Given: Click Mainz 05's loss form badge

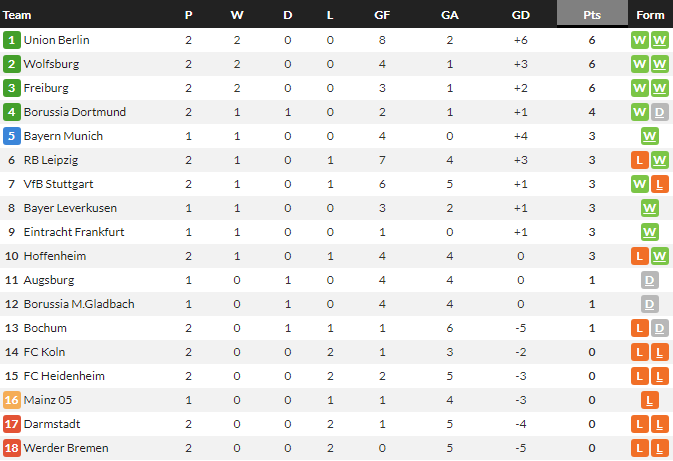Looking at the screenshot, I should pos(650,400).
